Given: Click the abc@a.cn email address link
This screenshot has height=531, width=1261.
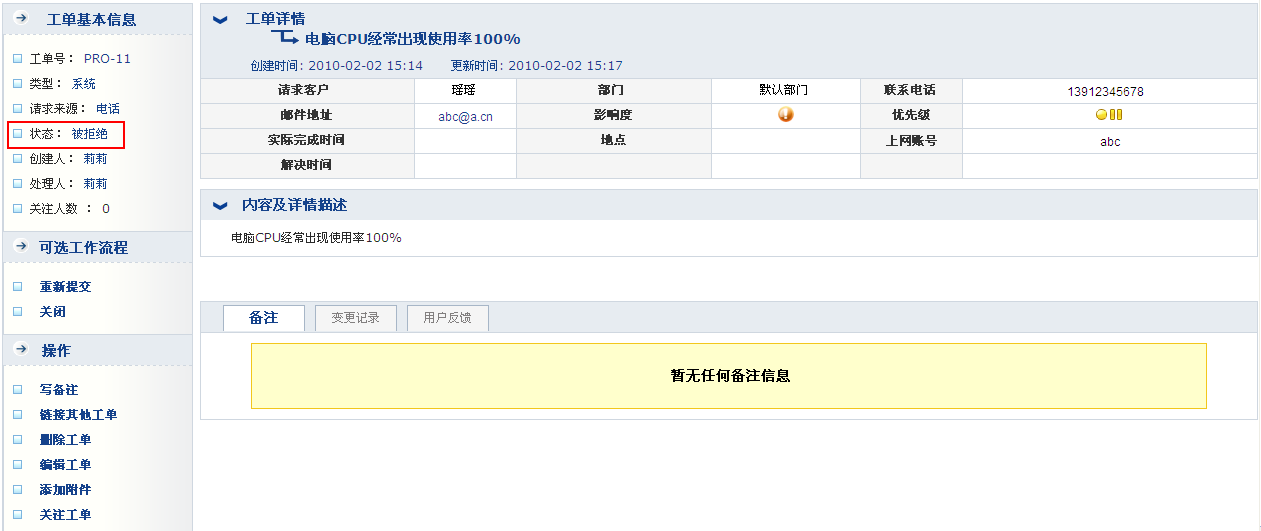Looking at the screenshot, I should coord(465,116).
